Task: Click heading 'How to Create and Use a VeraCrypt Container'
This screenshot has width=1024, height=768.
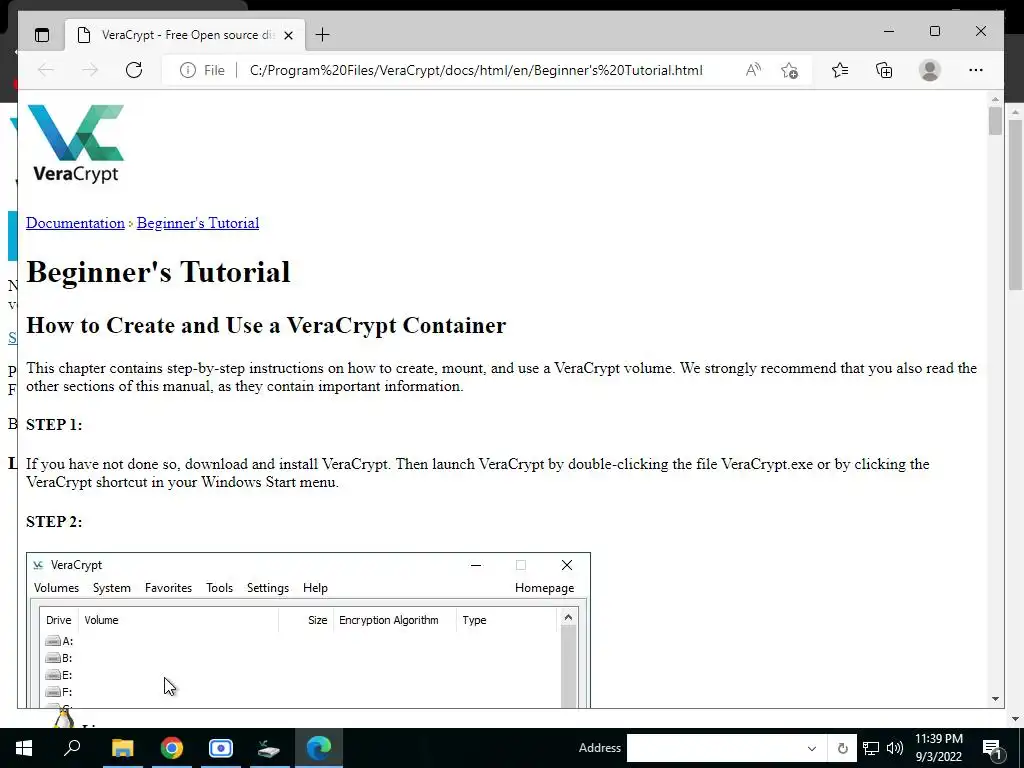Action: 266,325
